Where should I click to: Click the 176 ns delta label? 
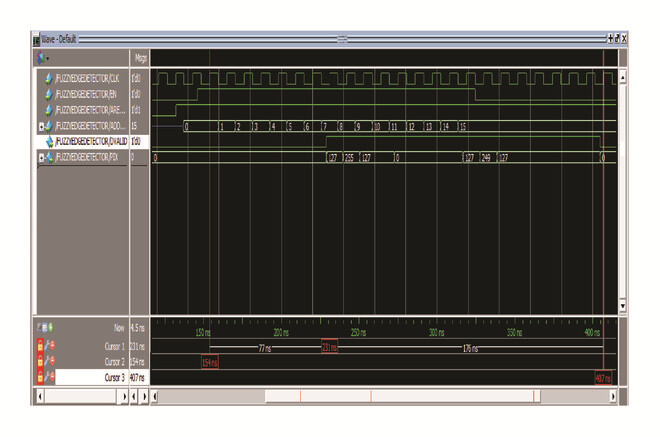tap(470, 349)
